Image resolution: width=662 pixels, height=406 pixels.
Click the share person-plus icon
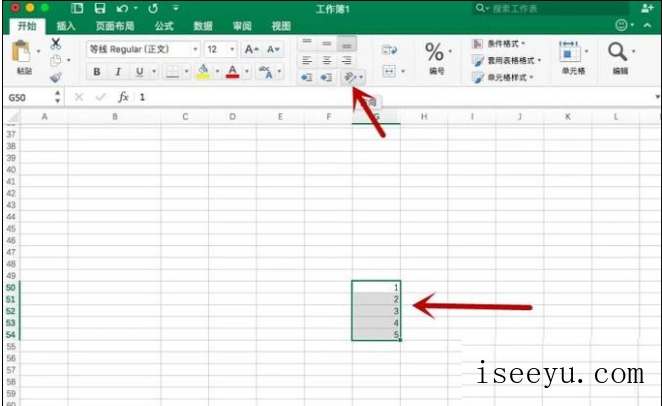(x=647, y=8)
